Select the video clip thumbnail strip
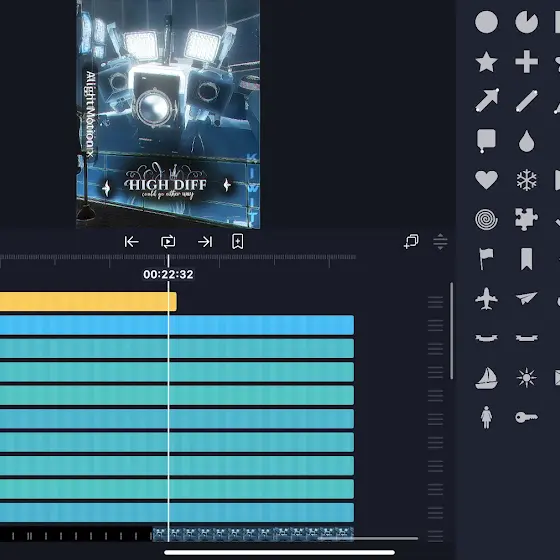This screenshot has width=560, height=560. [253, 534]
